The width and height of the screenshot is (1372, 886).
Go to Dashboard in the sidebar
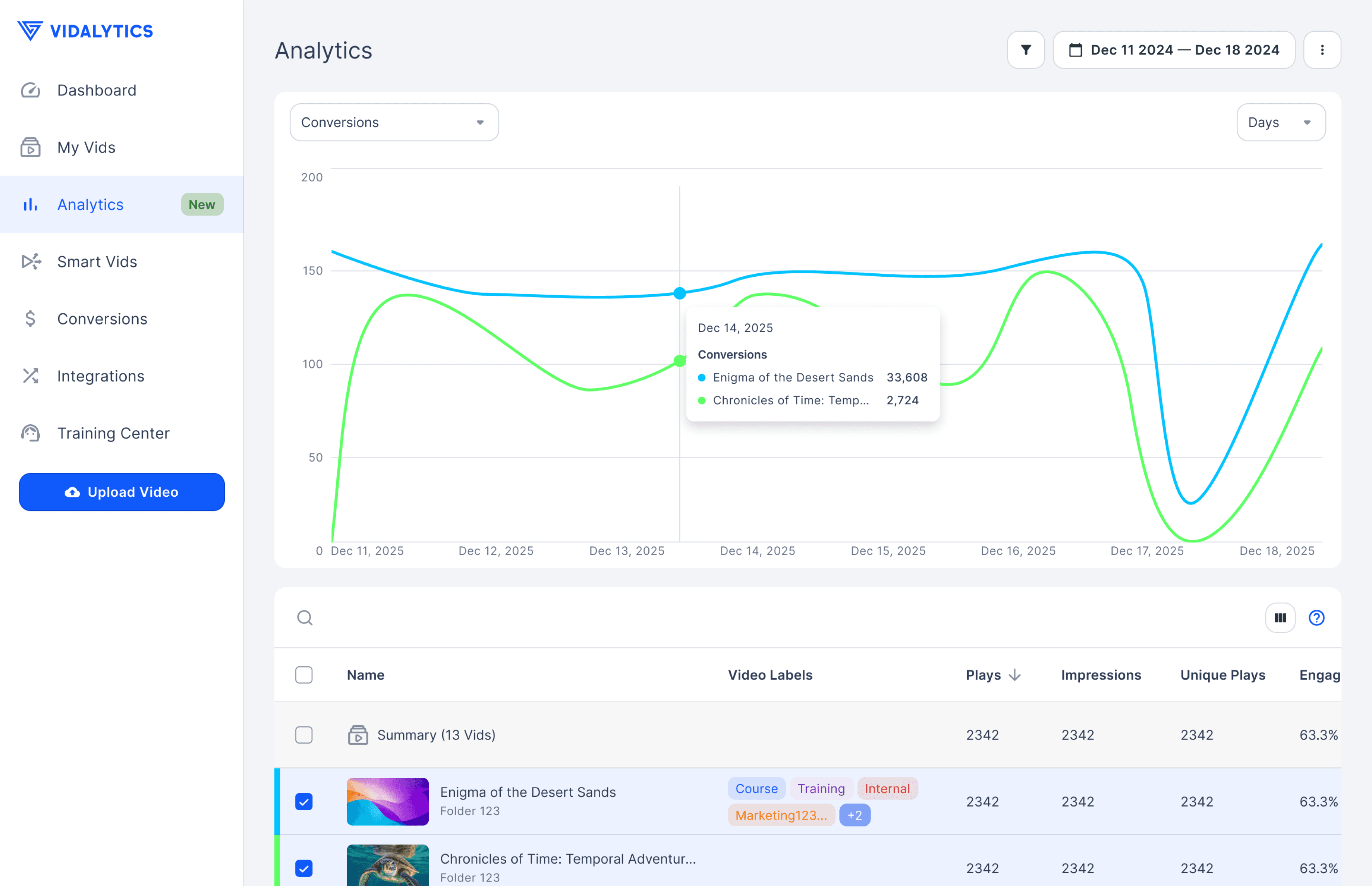[x=122, y=90]
